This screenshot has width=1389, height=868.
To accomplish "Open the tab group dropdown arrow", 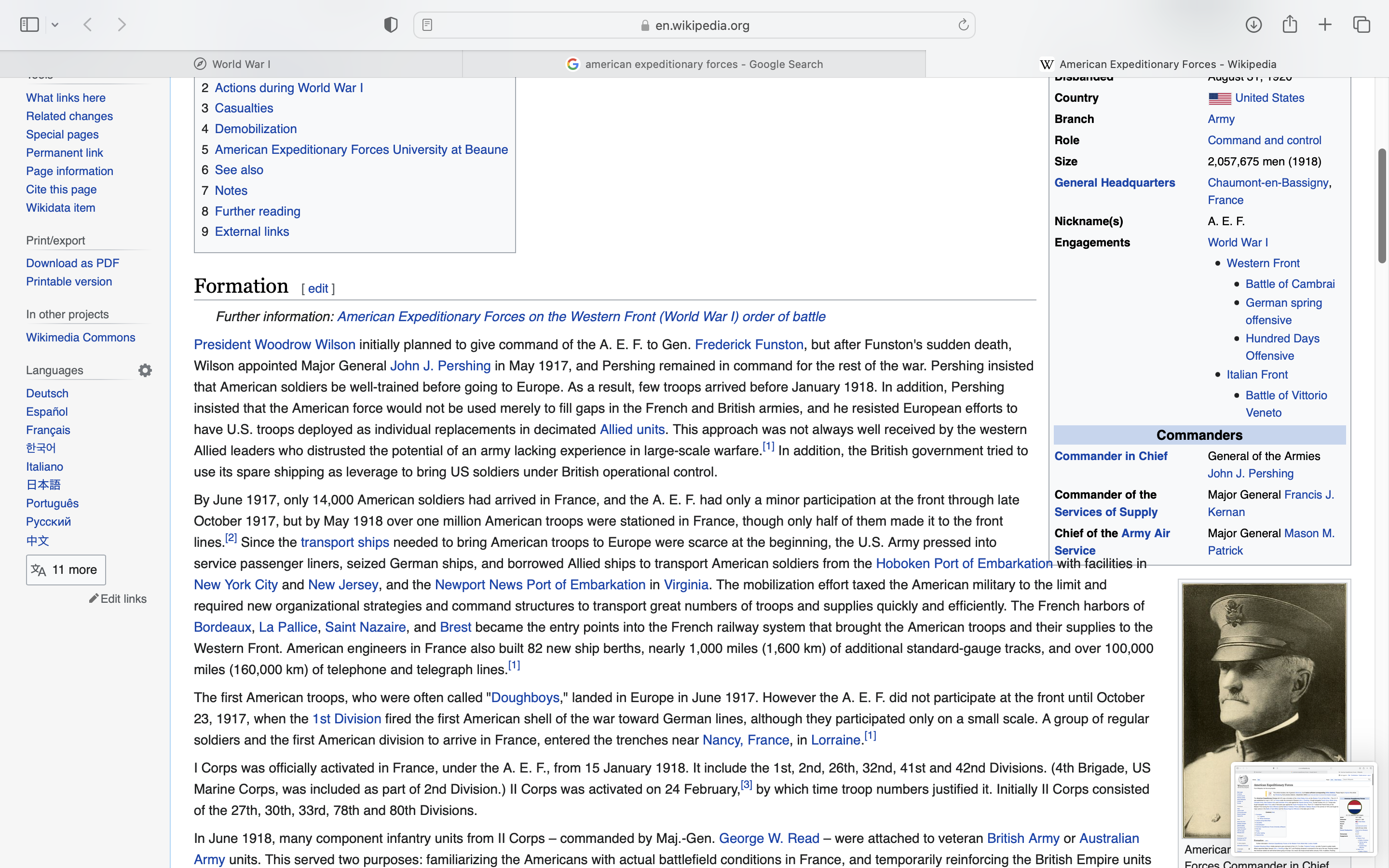I will click(x=55, y=25).
